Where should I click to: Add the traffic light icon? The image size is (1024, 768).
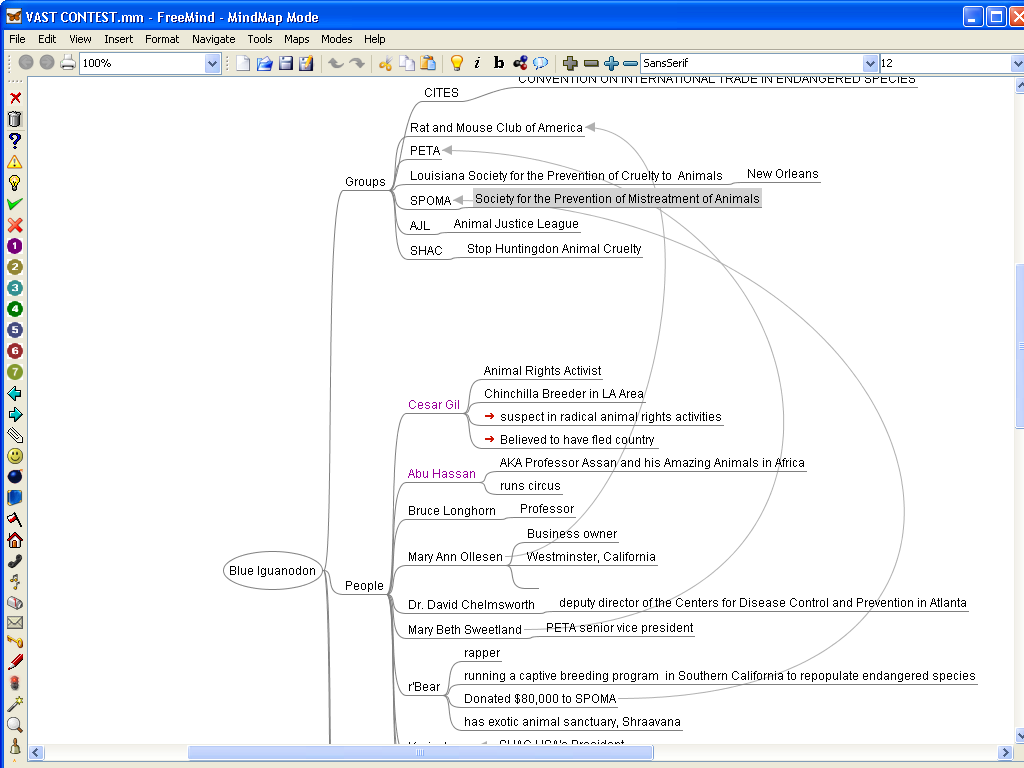pos(15,683)
